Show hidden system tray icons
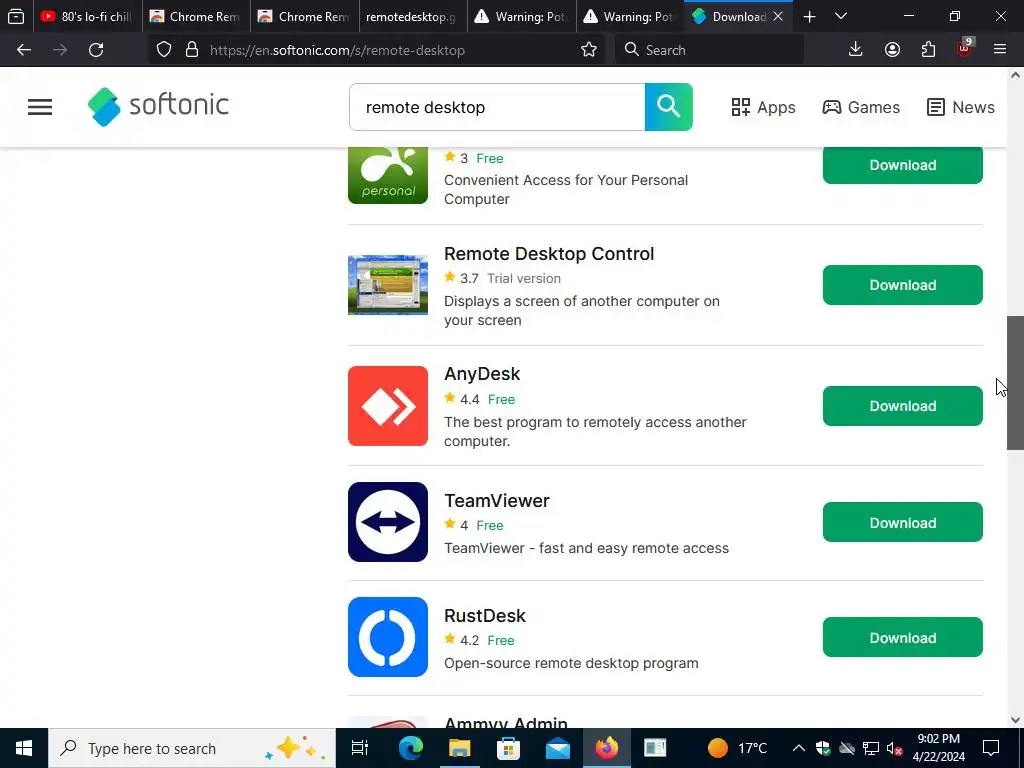The image size is (1024, 768). pyautogui.click(x=798, y=748)
